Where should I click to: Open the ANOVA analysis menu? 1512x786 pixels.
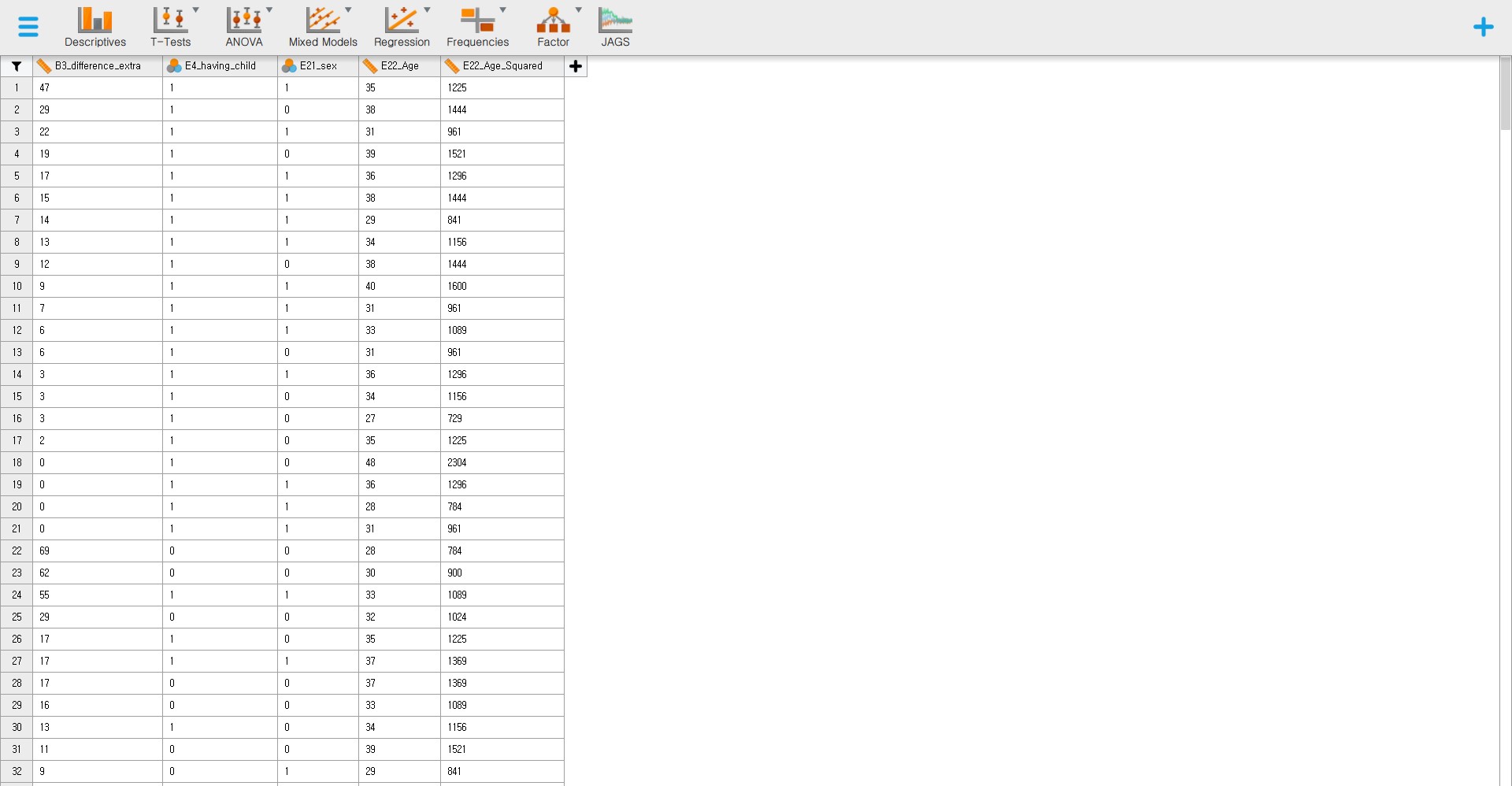click(x=244, y=27)
